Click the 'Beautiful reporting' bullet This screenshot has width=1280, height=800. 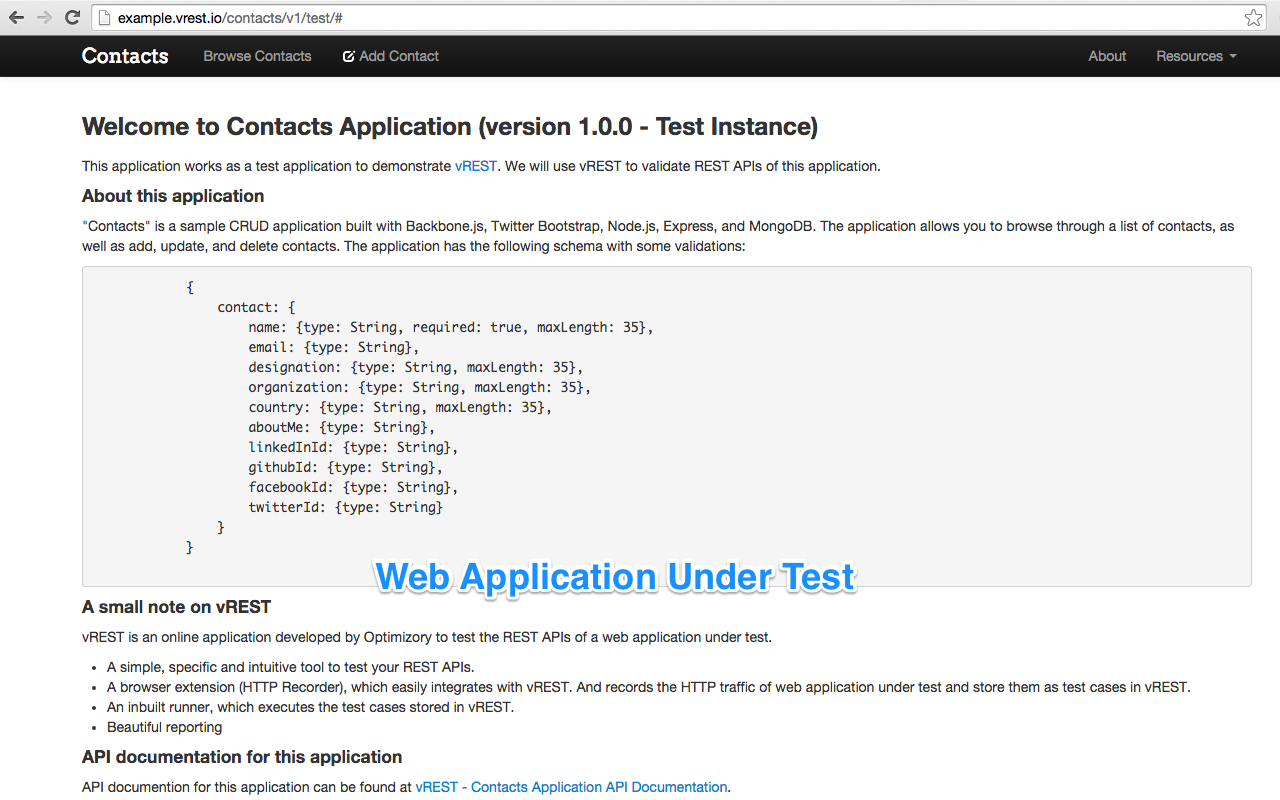[165, 727]
